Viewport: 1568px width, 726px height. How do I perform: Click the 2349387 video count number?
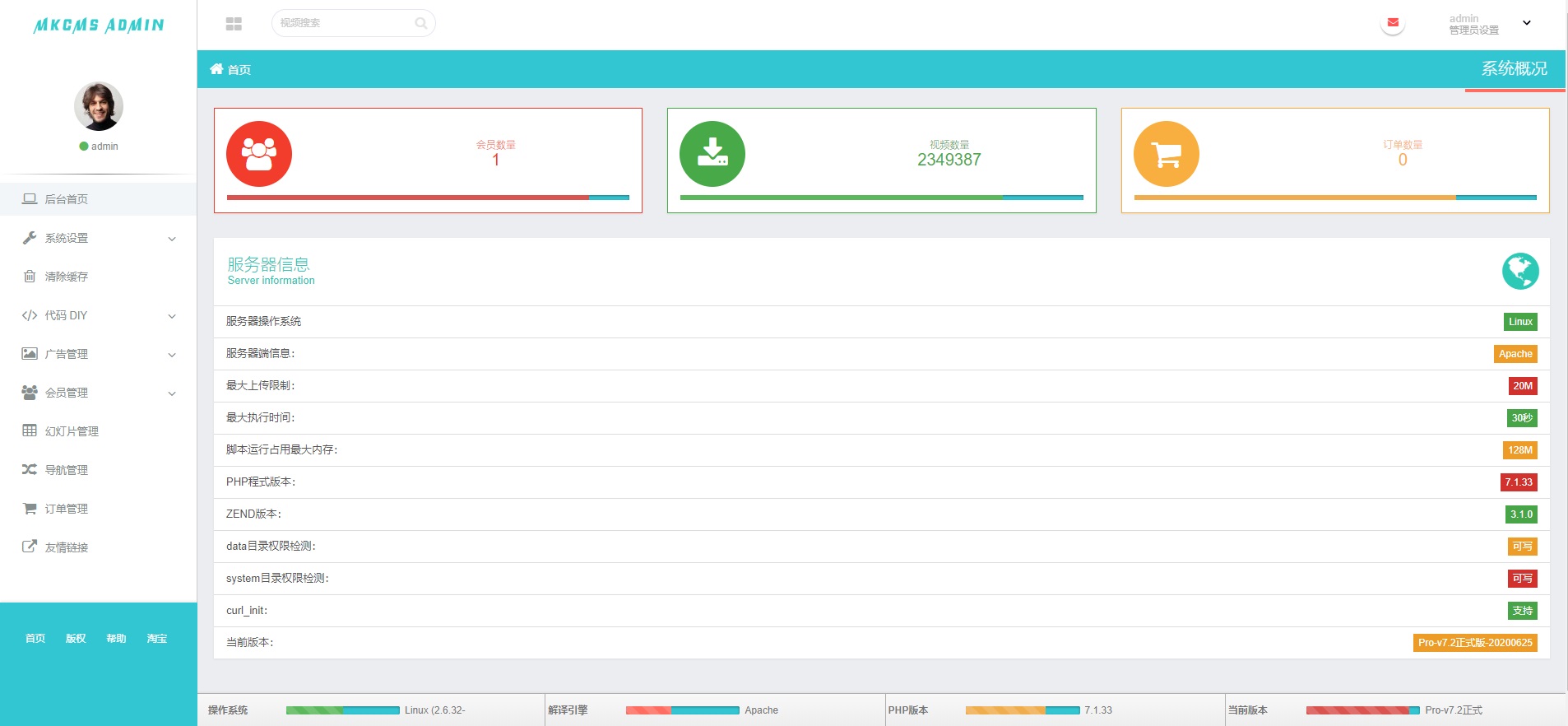tap(949, 160)
